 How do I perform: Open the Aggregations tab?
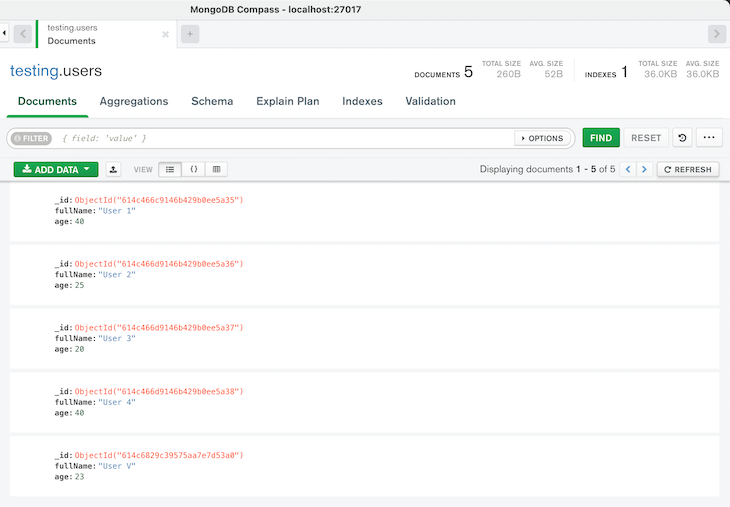[134, 101]
